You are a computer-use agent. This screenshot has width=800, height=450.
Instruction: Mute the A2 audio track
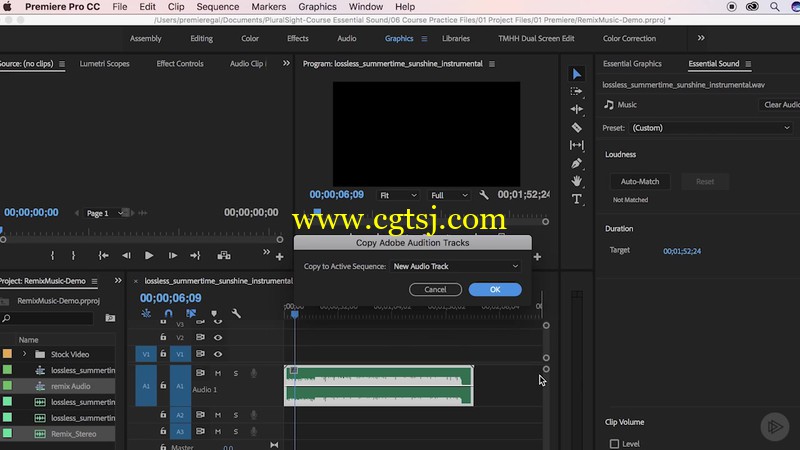coord(218,415)
